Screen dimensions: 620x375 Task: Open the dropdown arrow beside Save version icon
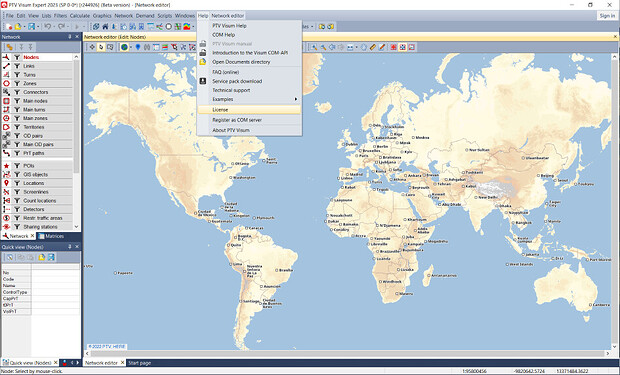38,27
